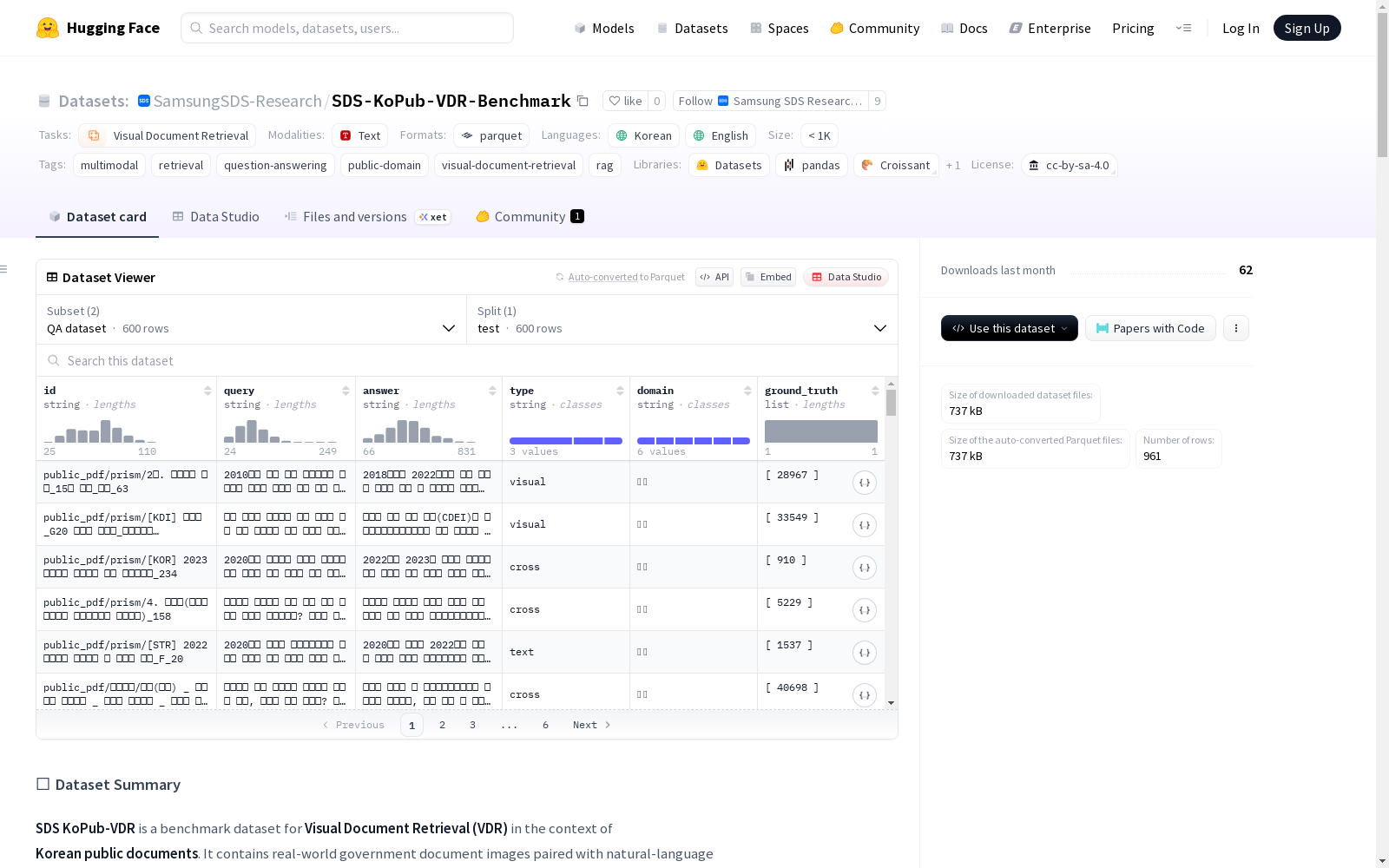Sort by the ground_truth column icon
1389x868 pixels.
coord(875,391)
